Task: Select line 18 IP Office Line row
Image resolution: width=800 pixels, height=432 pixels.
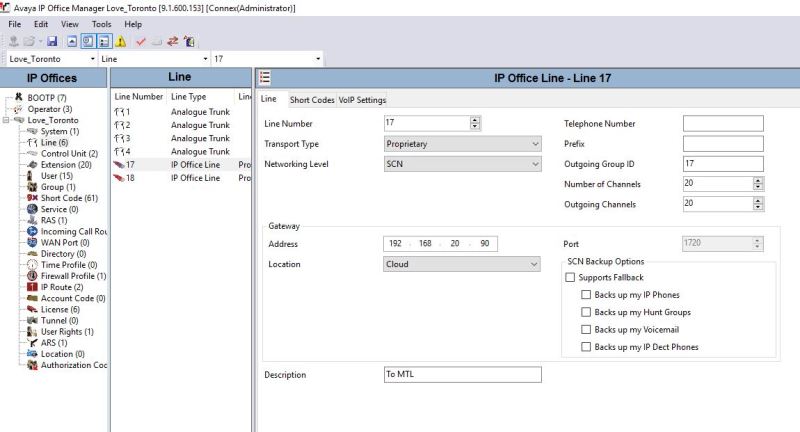Action: click(181, 178)
